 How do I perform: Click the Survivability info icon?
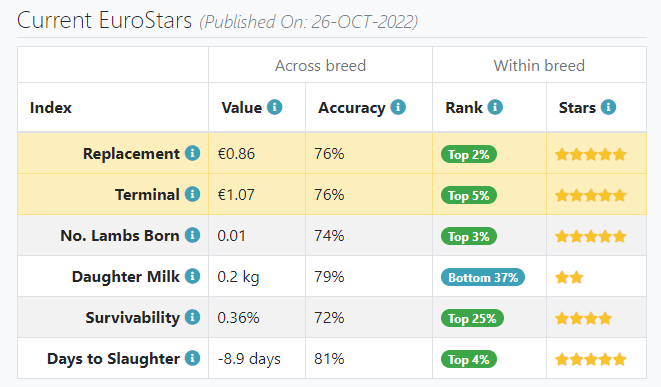192,317
